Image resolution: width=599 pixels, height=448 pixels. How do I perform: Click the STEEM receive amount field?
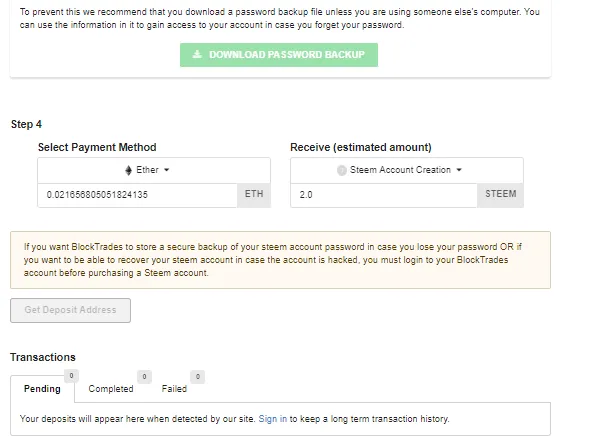coord(384,195)
